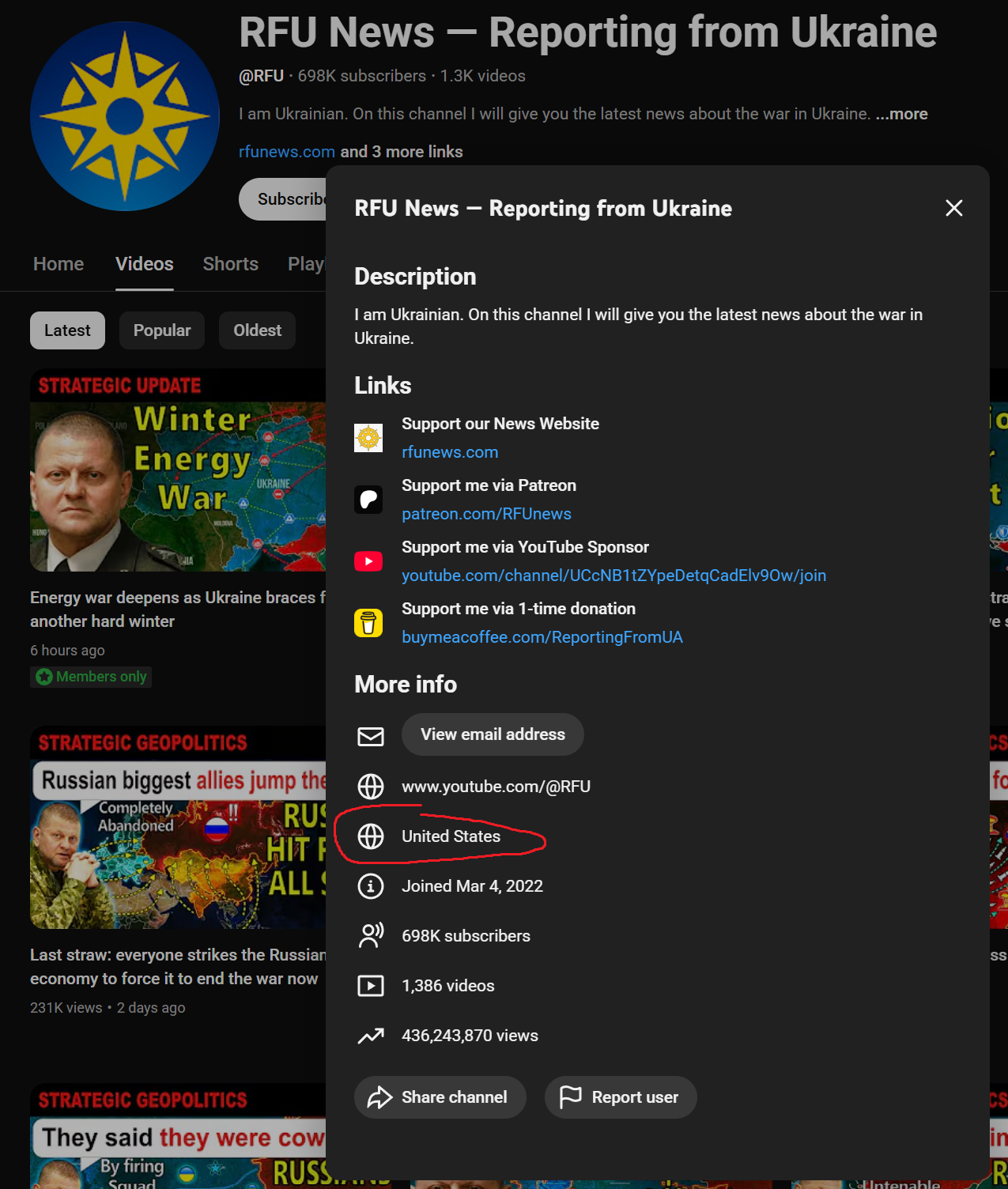Switch to the Home tab

pos(59,264)
